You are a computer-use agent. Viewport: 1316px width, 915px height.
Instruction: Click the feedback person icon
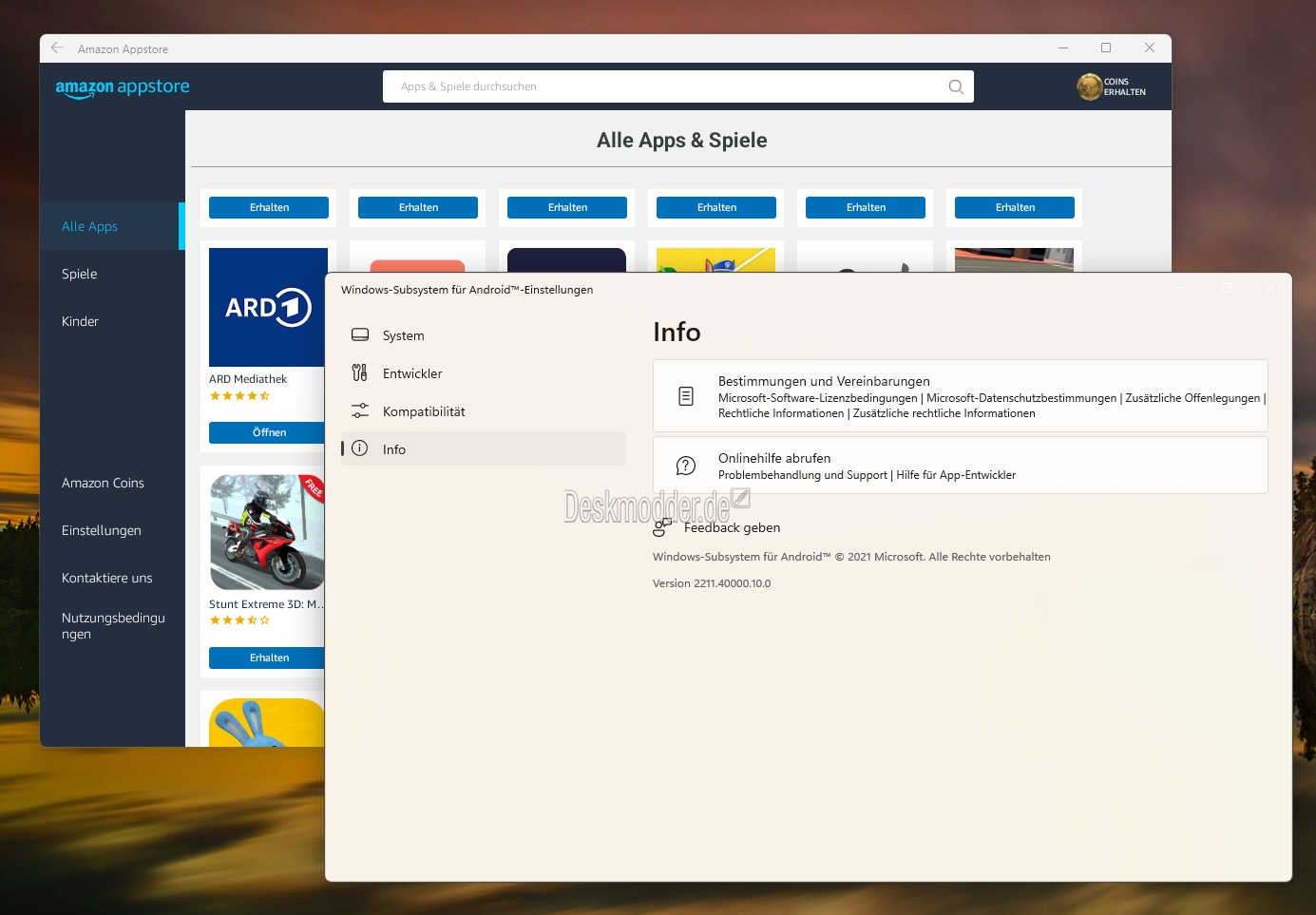point(662,527)
